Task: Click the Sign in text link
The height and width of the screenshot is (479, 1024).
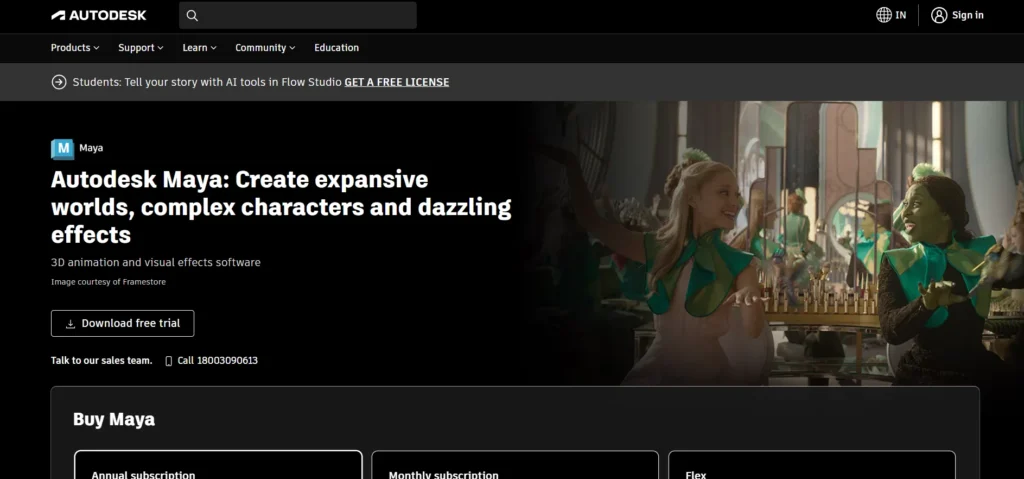Action: [967, 15]
